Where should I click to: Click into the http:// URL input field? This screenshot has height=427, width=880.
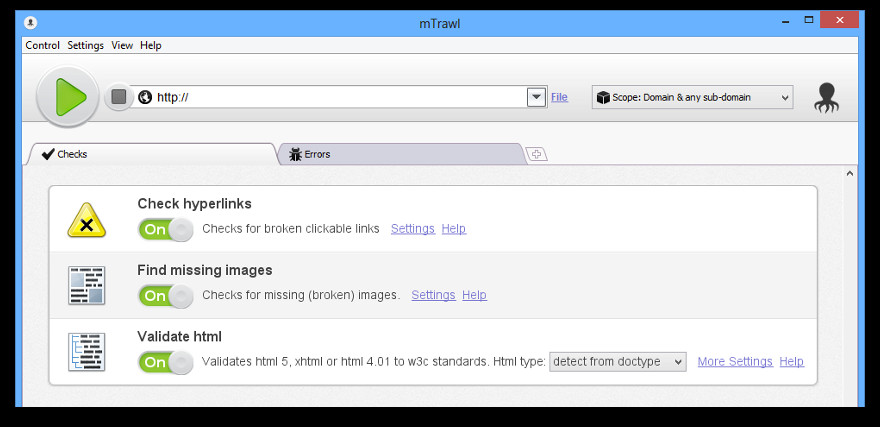pyautogui.click(x=340, y=97)
